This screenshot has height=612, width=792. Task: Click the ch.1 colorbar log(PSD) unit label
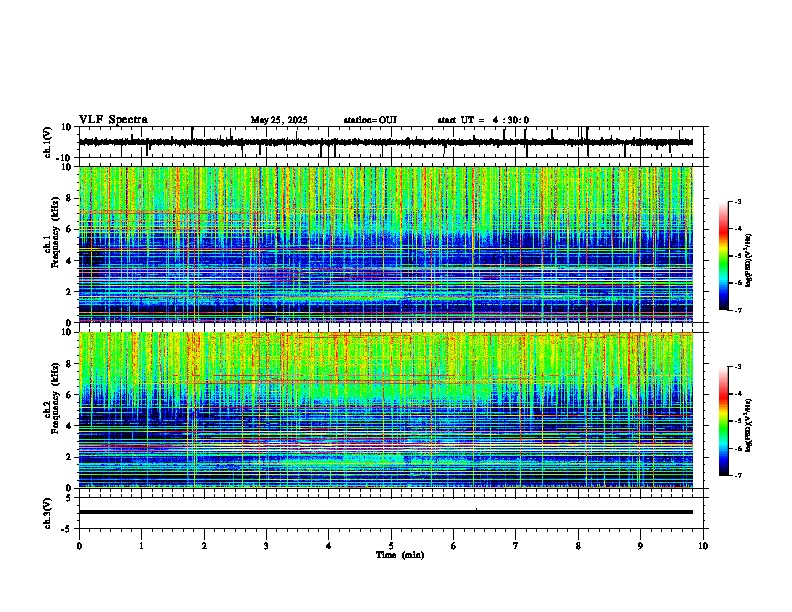[x=748, y=261]
